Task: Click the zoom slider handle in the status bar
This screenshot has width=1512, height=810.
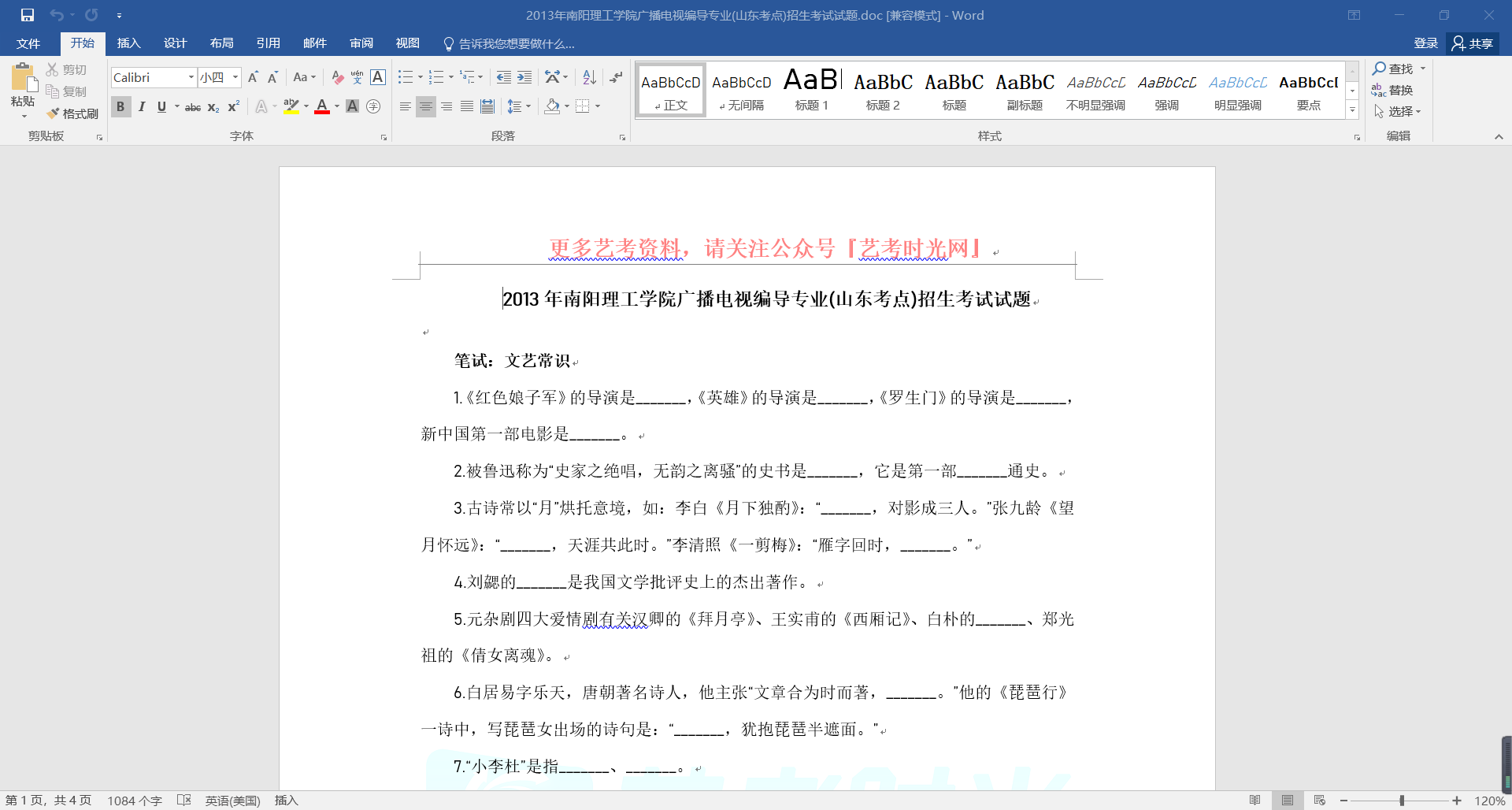Action: [1402, 801]
